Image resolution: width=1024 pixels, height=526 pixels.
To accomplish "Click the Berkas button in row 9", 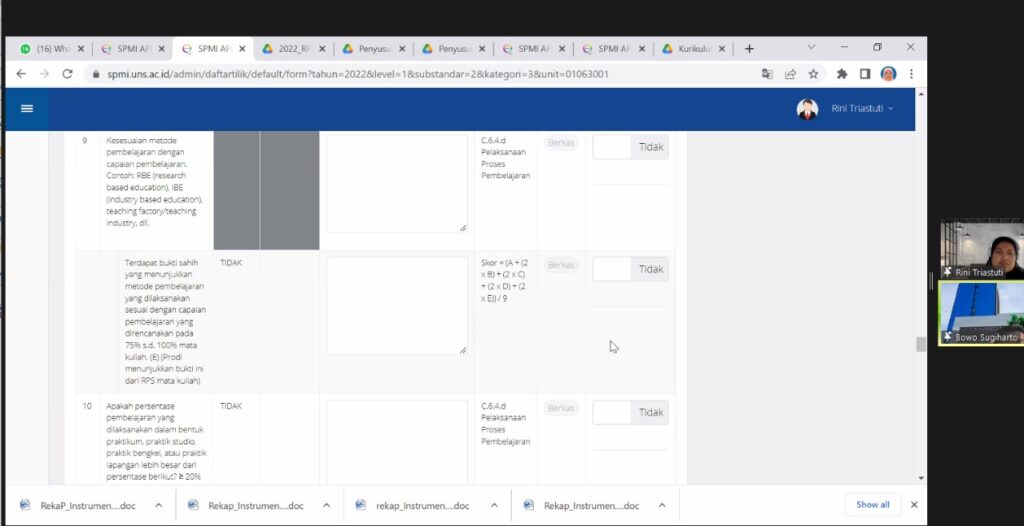I will pos(561,143).
